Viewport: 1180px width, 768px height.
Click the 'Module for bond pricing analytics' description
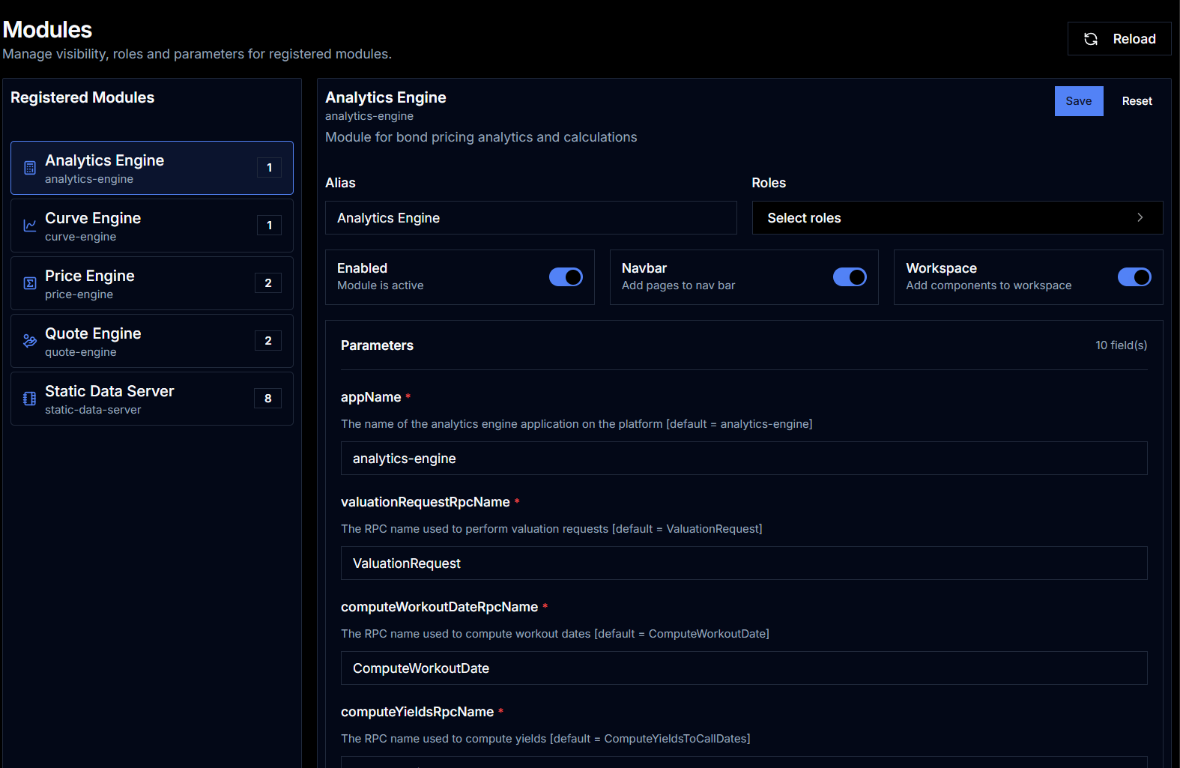tap(481, 138)
